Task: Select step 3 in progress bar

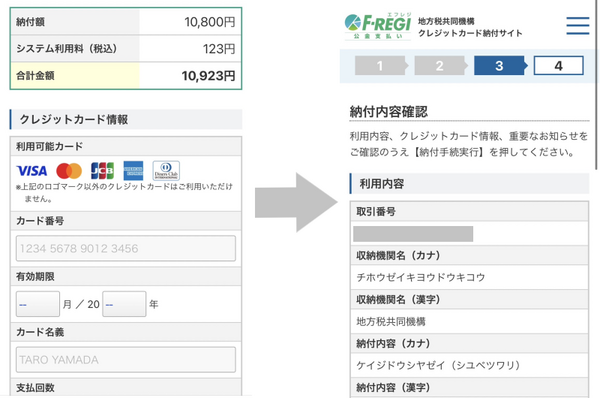Action: pos(500,65)
